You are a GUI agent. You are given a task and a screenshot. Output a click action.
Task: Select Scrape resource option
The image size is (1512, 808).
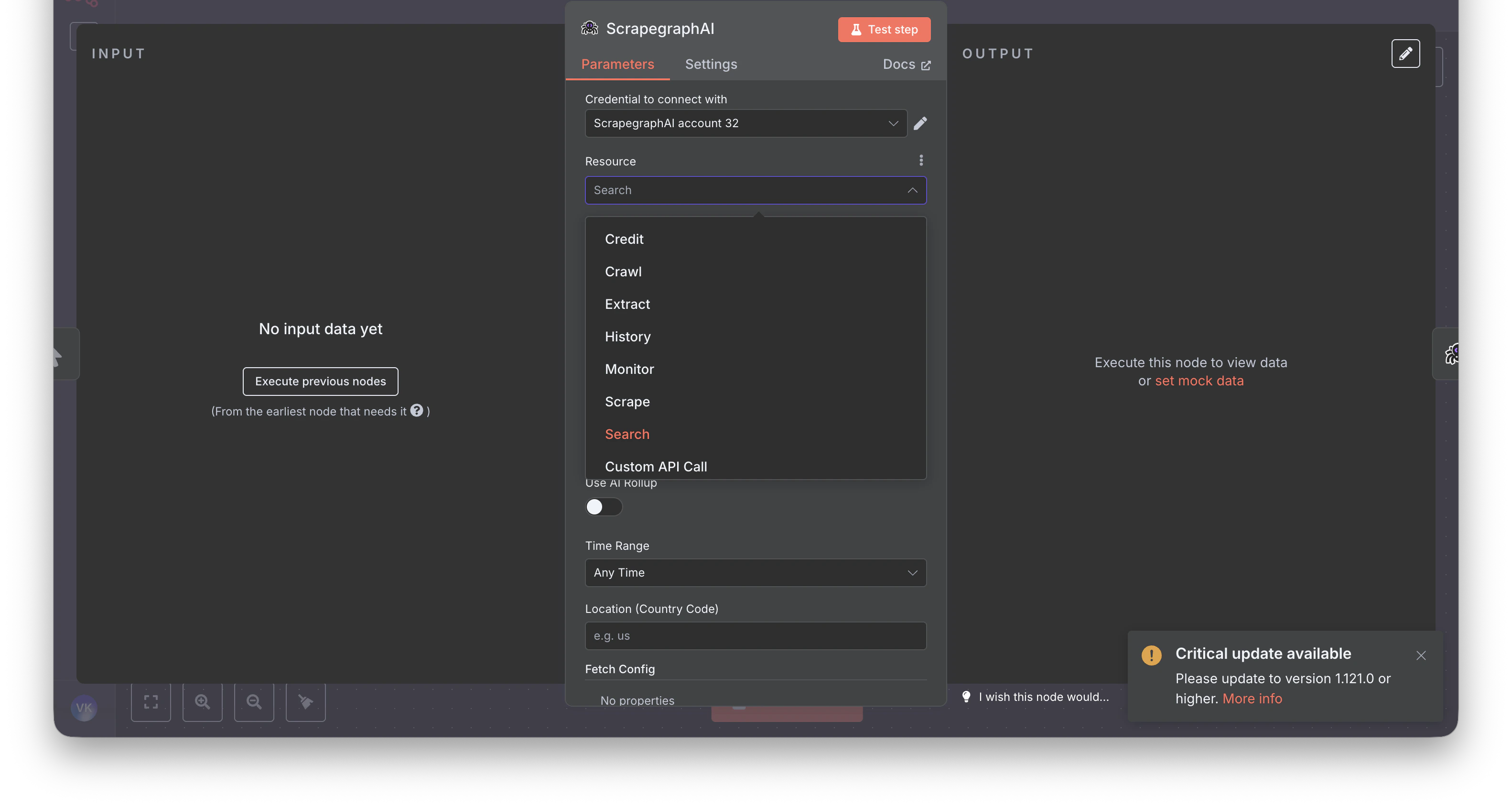[x=756, y=402]
